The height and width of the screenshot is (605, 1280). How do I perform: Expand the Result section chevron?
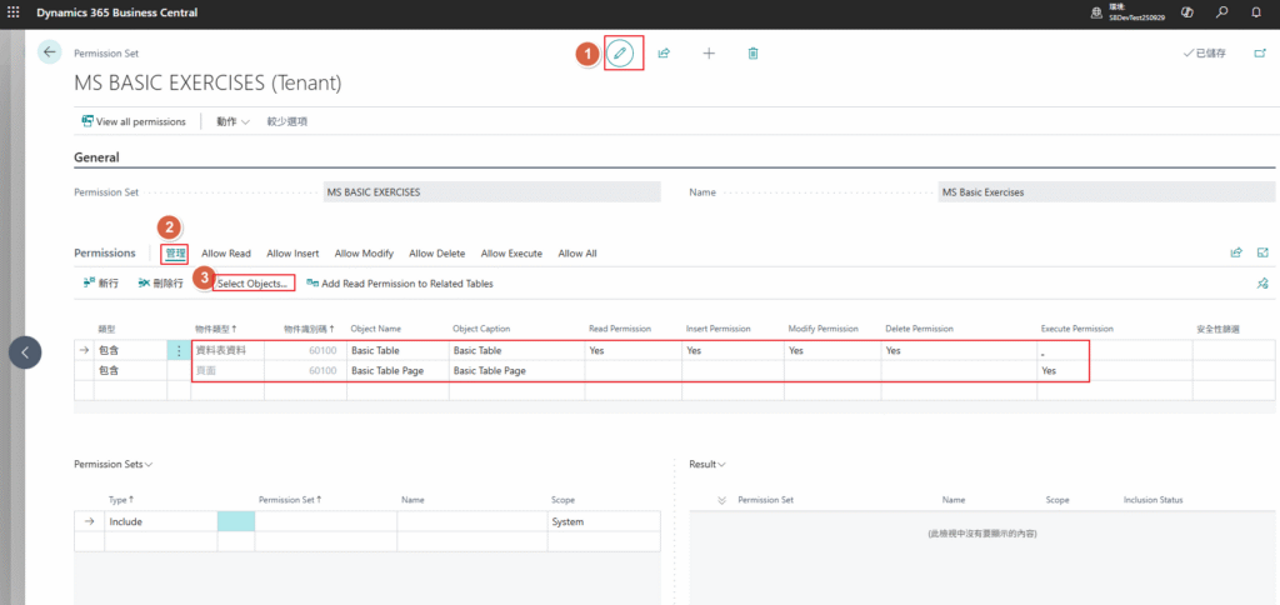721,465
